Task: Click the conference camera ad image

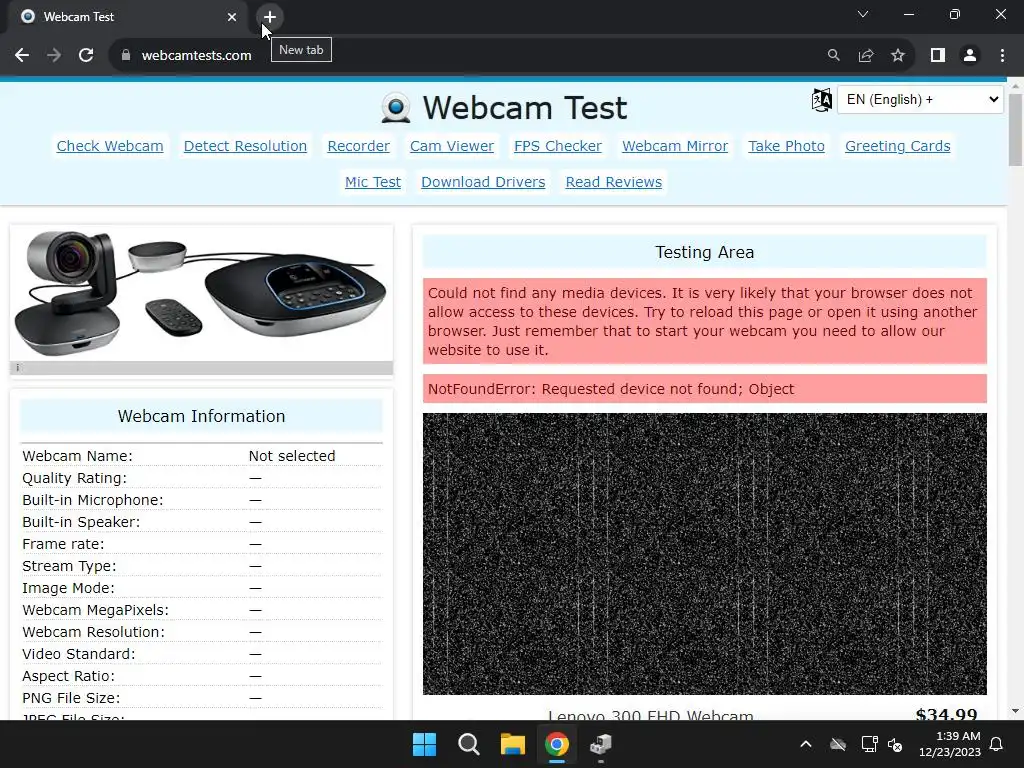Action: click(201, 293)
